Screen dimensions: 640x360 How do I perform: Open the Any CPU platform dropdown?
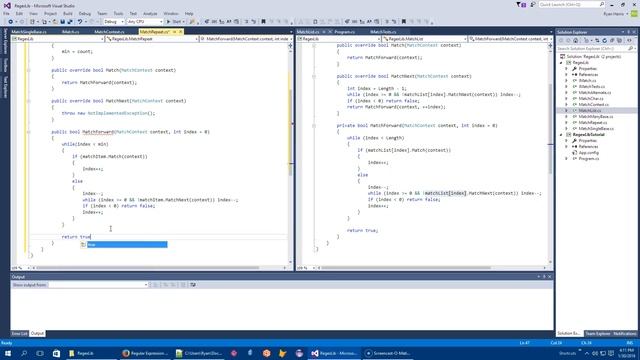tap(144, 22)
